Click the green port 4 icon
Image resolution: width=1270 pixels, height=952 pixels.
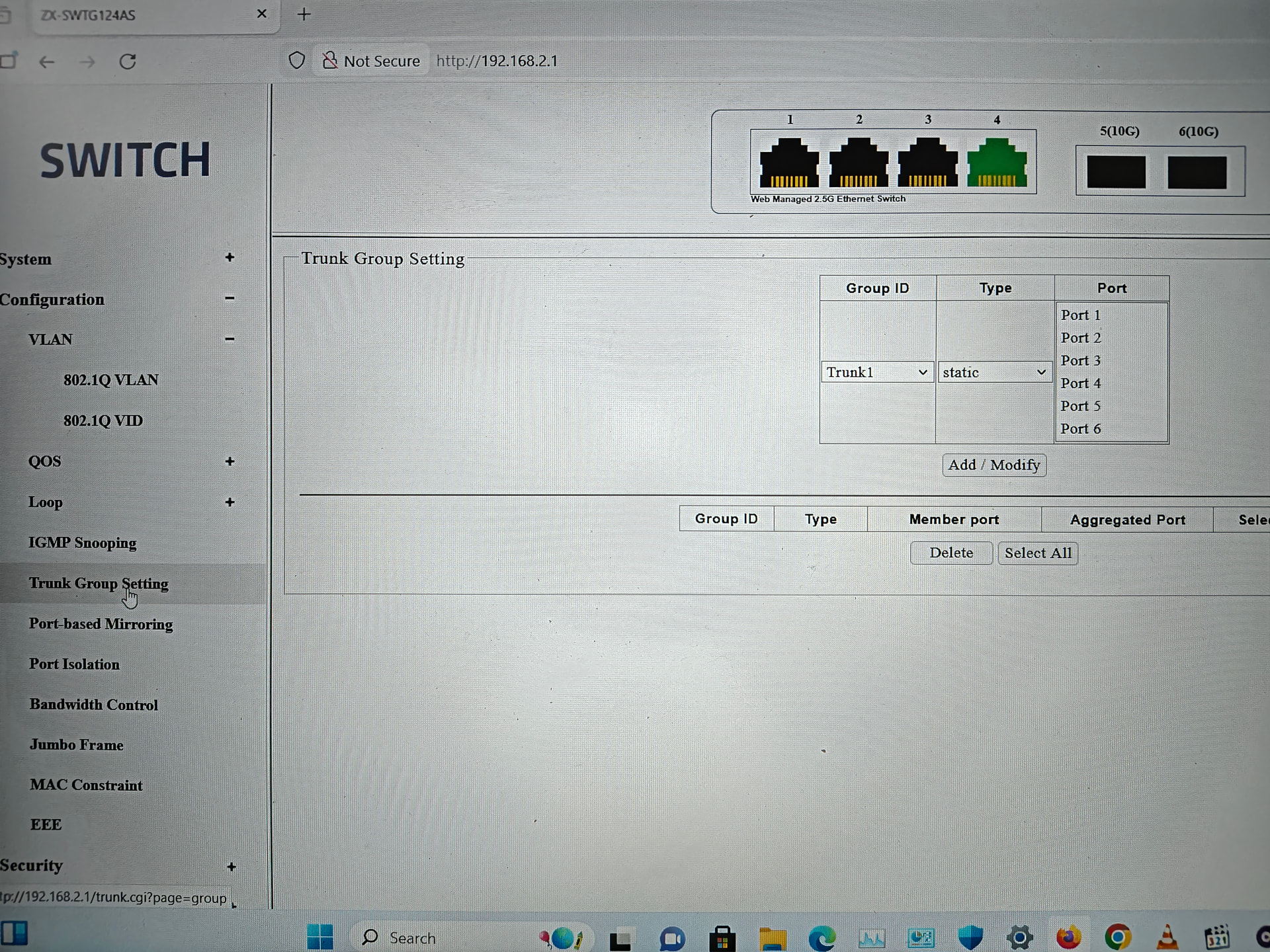(996, 163)
